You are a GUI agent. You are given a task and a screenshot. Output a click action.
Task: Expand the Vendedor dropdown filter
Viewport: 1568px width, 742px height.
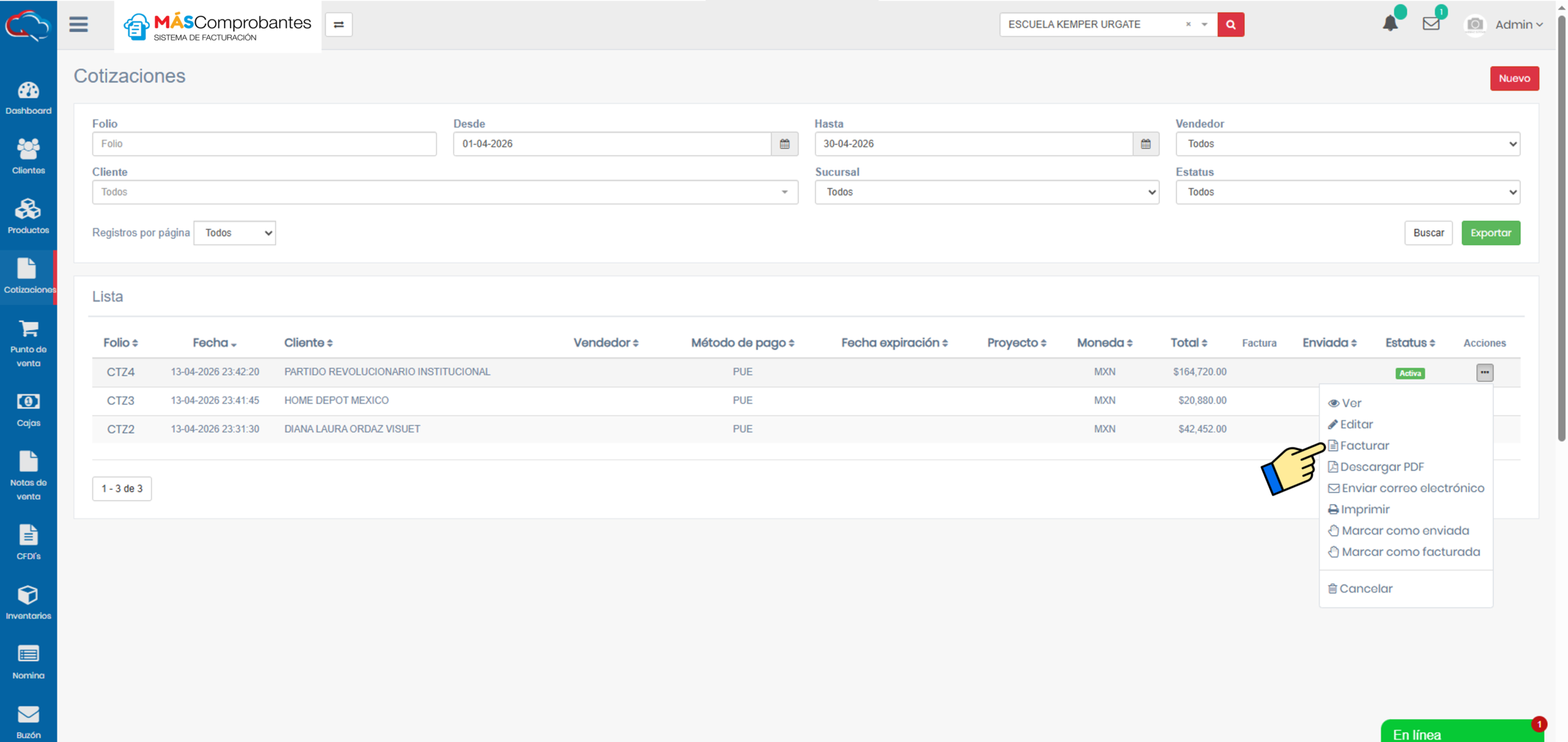1347,144
